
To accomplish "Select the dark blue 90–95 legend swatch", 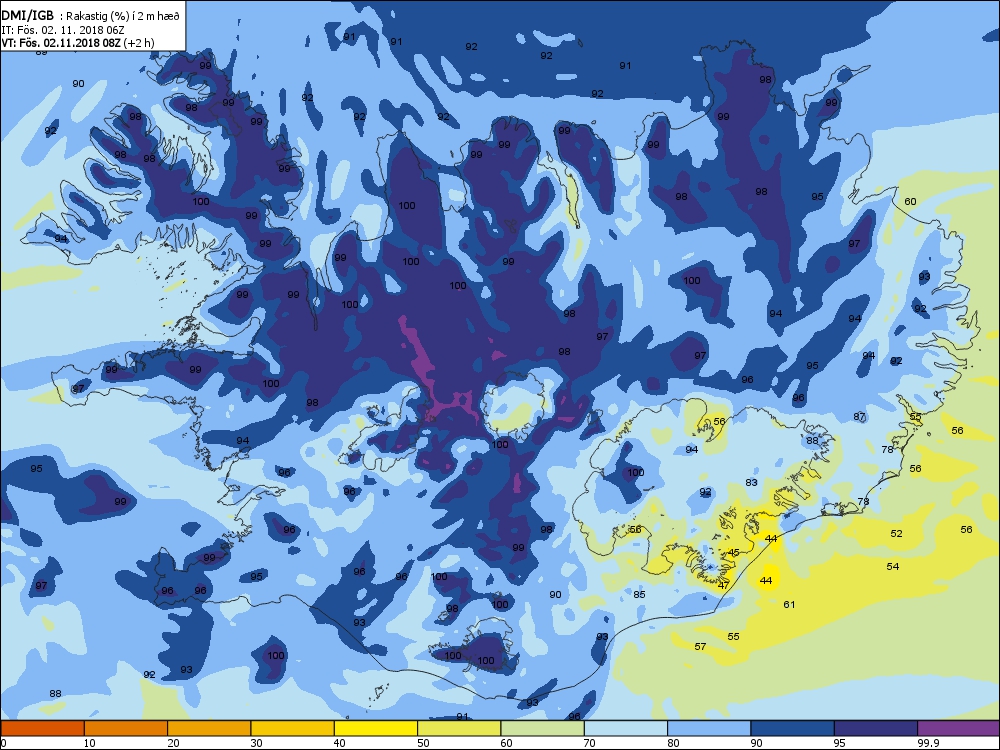I will pyautogui.click(x=792, y=728).
